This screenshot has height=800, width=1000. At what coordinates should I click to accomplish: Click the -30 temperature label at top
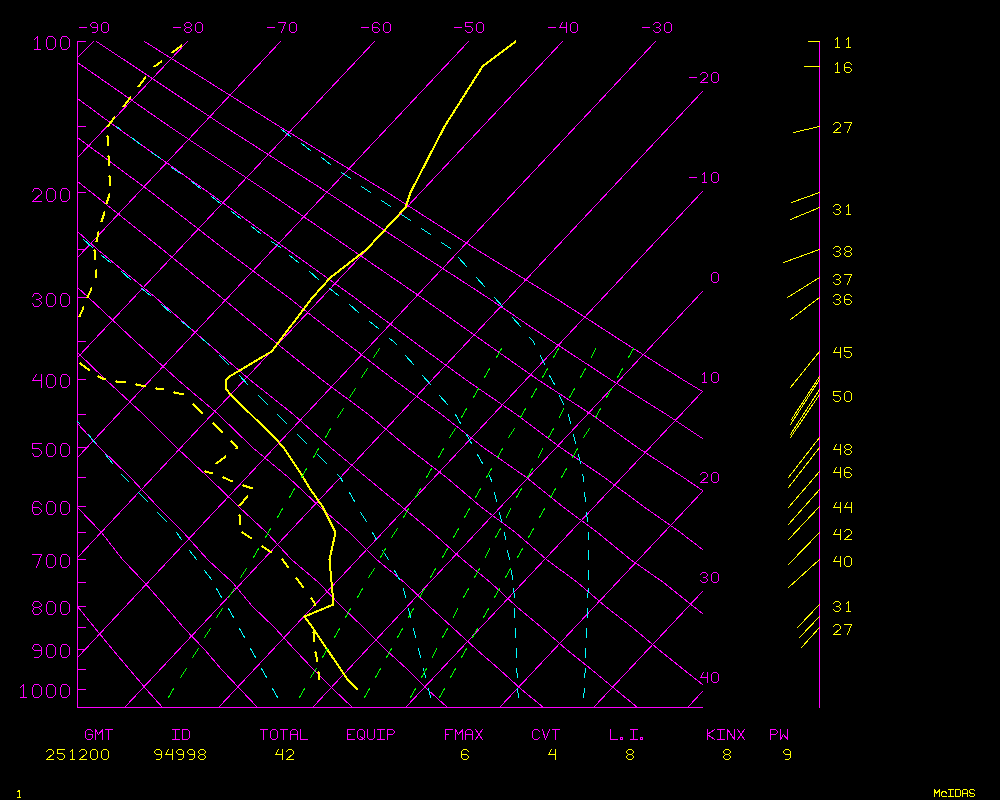pos(656,28)
